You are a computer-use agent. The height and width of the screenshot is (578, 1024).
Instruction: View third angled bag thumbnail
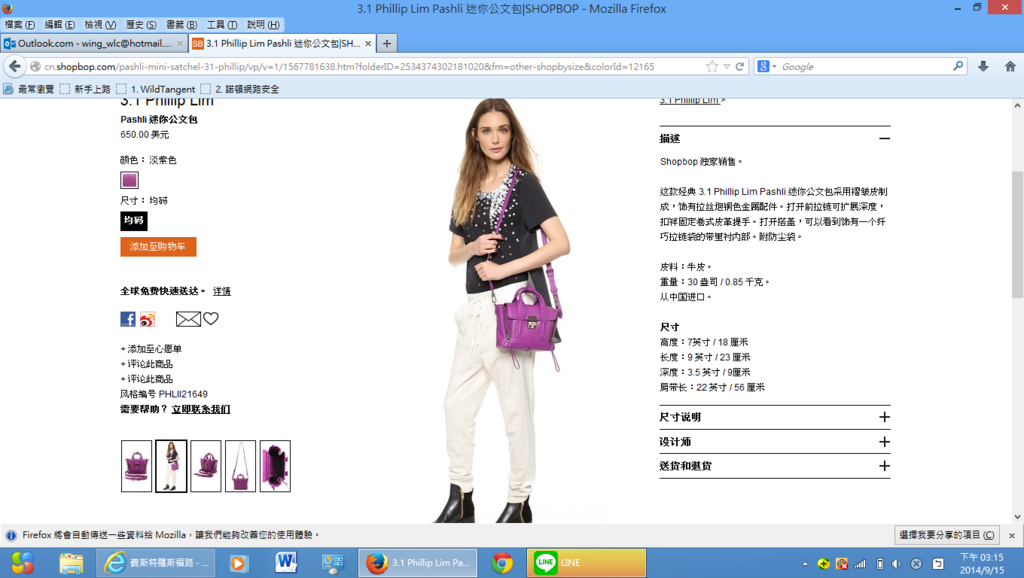(x=206, y=466)
